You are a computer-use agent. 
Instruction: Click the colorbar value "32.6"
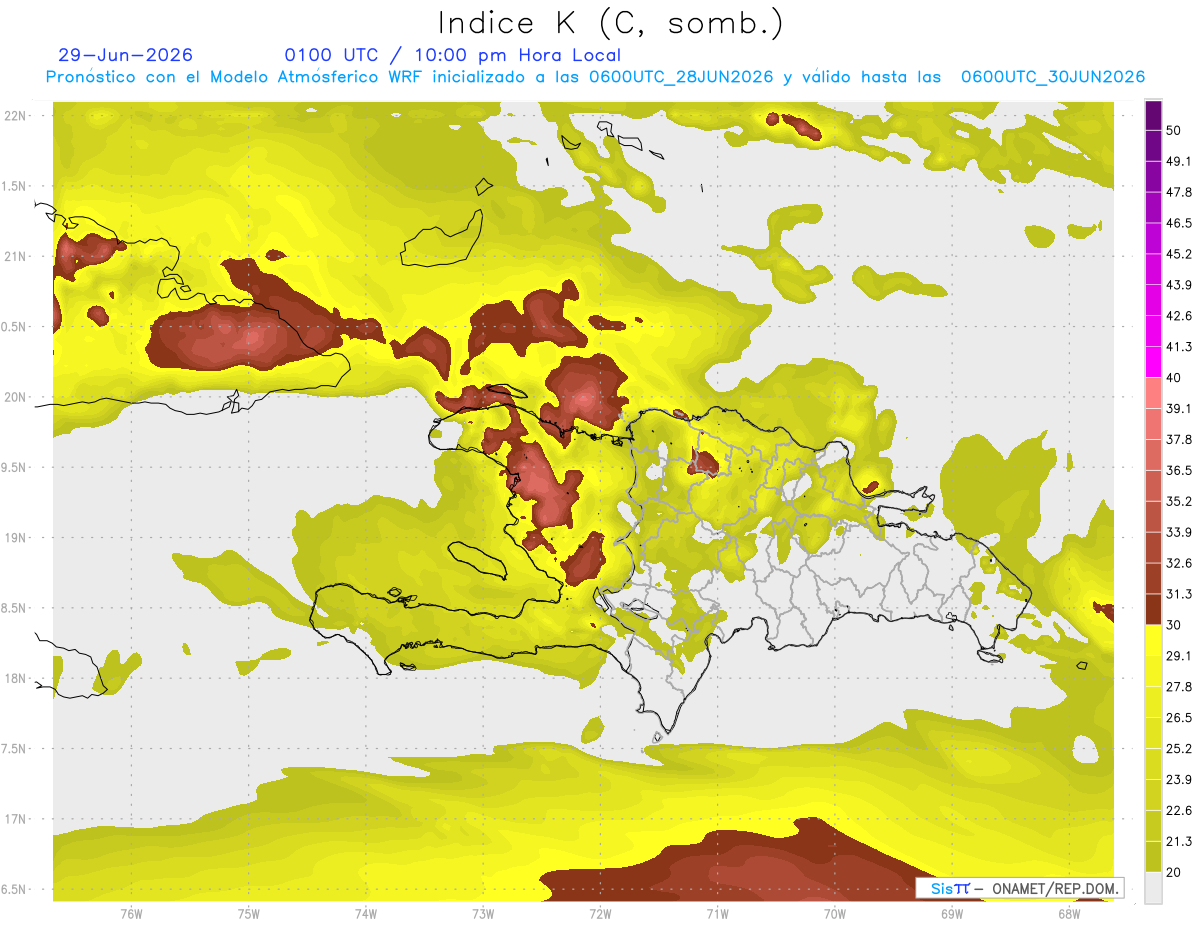[1179, 563]
